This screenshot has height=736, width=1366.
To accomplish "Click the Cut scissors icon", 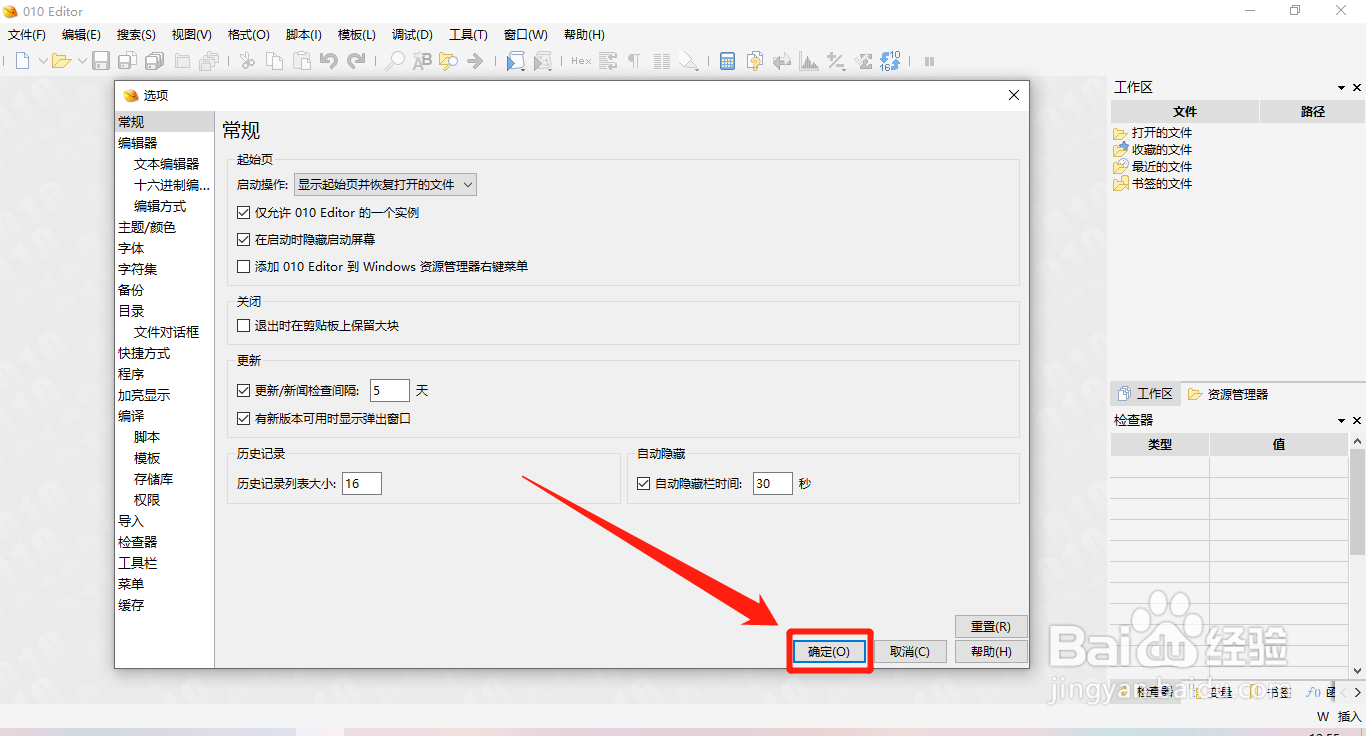I will [x=247, y=61].
